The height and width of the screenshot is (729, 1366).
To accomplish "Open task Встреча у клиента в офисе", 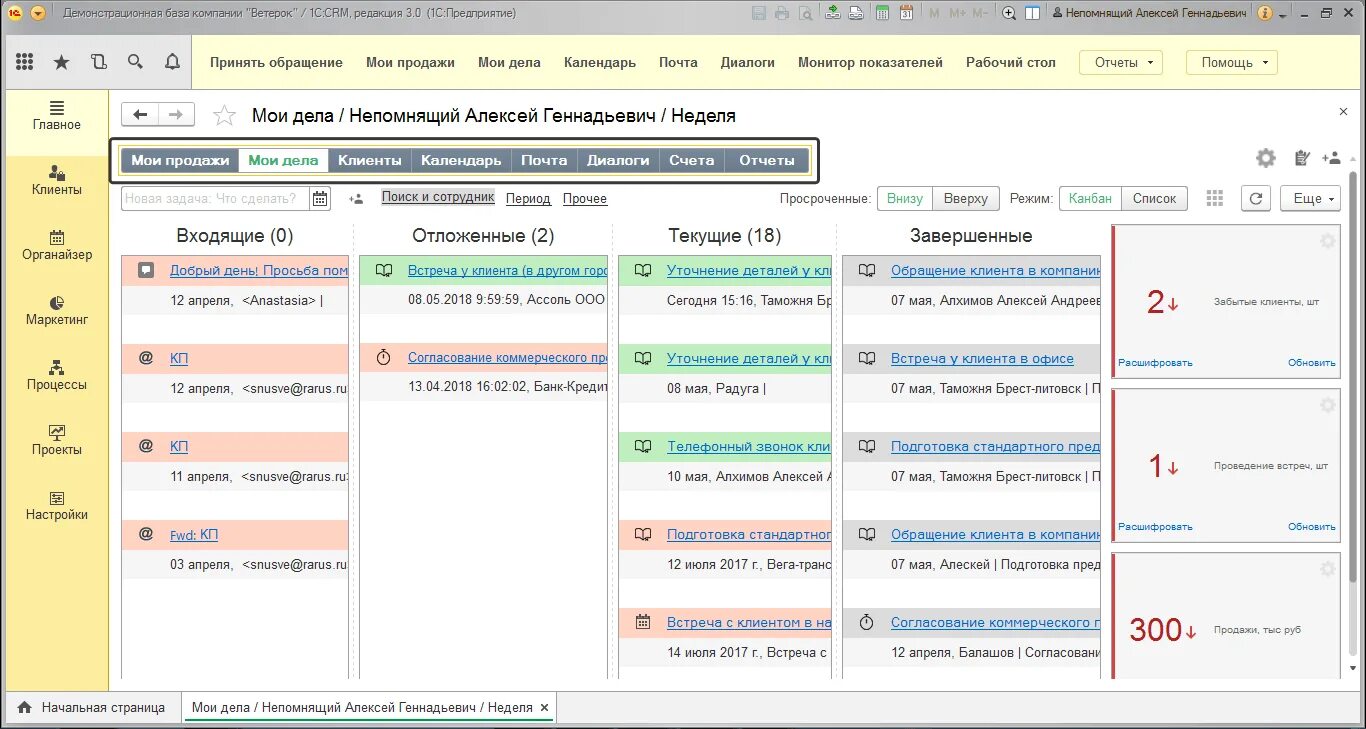I will (982, 358).
